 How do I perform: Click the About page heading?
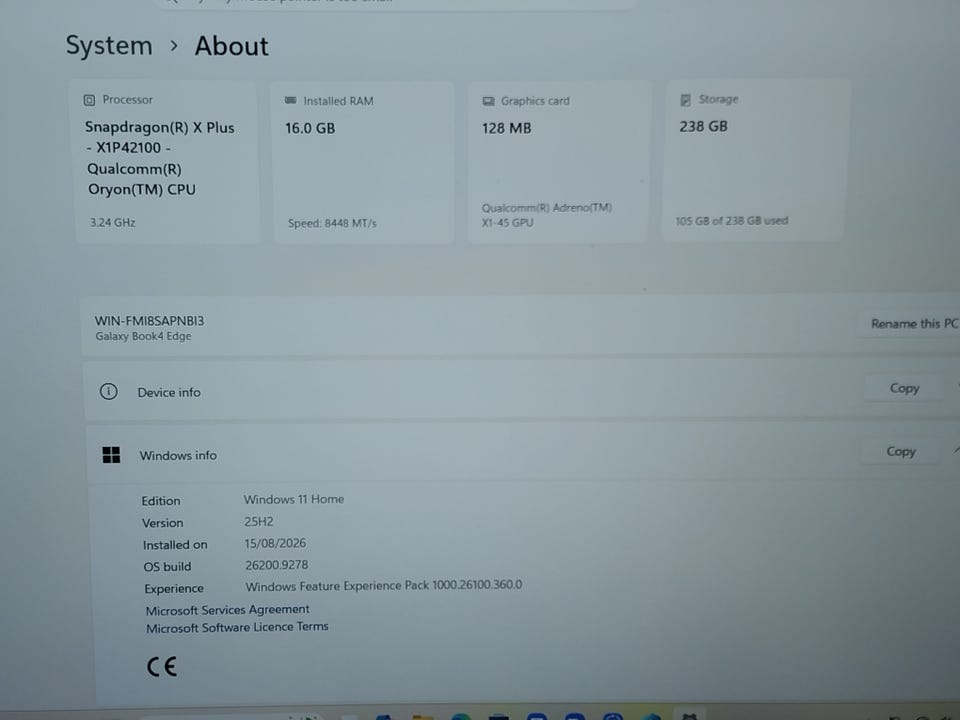tap(231, 47)
